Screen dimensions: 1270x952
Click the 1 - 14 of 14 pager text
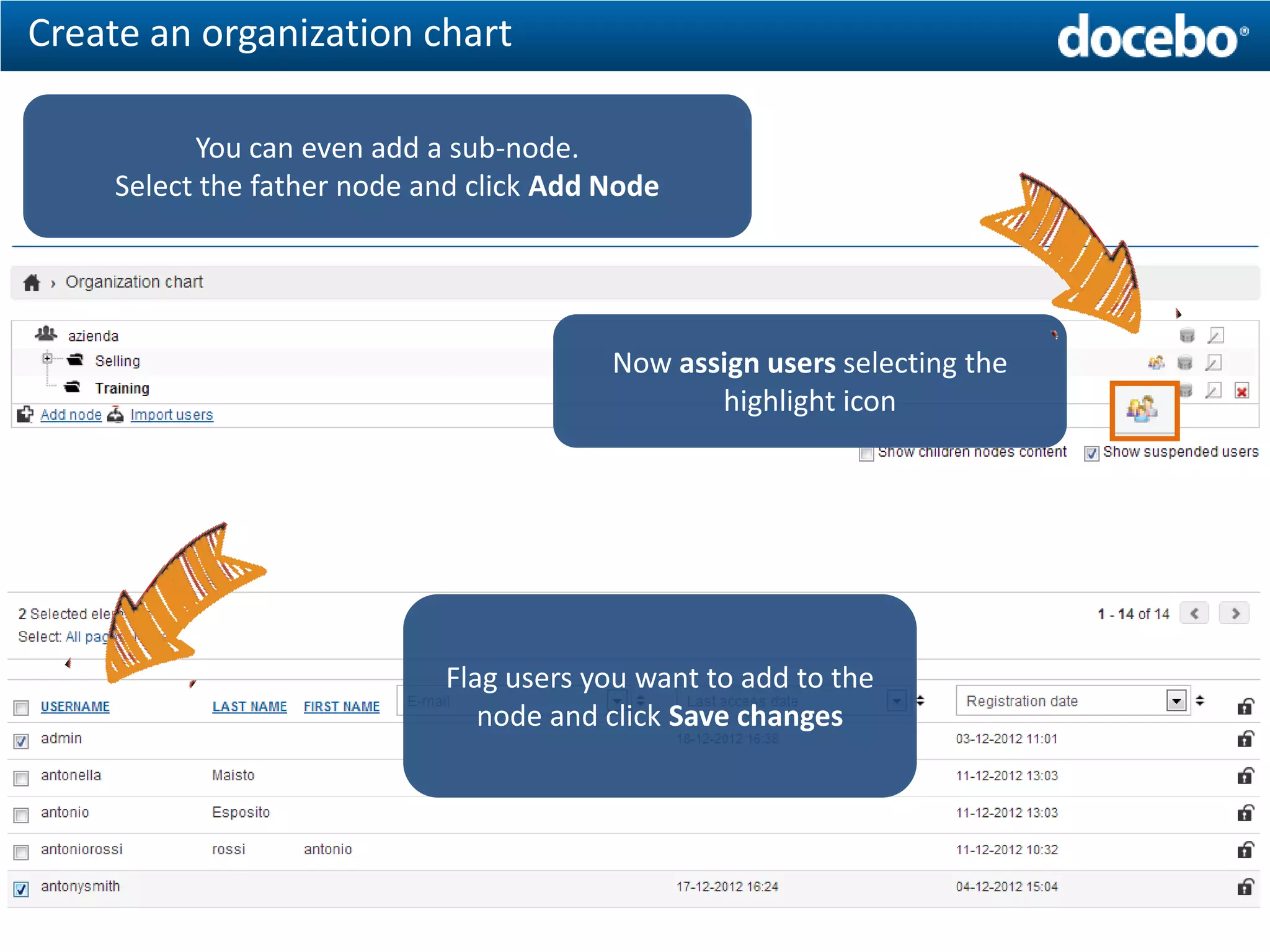(1134, 614)
